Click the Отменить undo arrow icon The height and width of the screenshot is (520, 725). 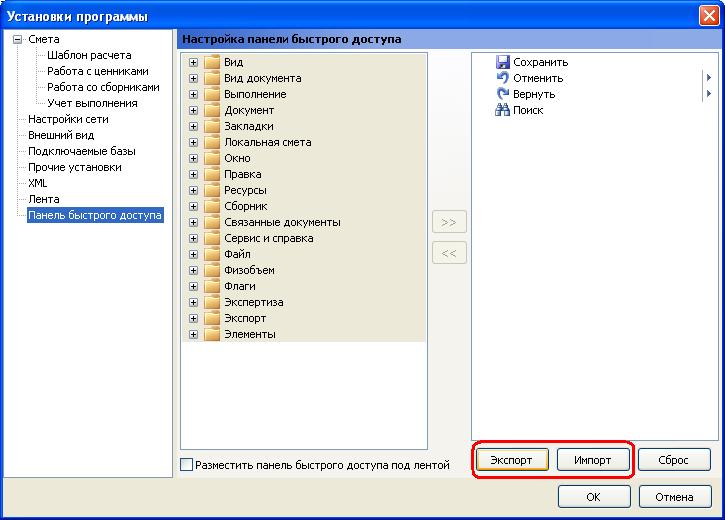point(503,78)
